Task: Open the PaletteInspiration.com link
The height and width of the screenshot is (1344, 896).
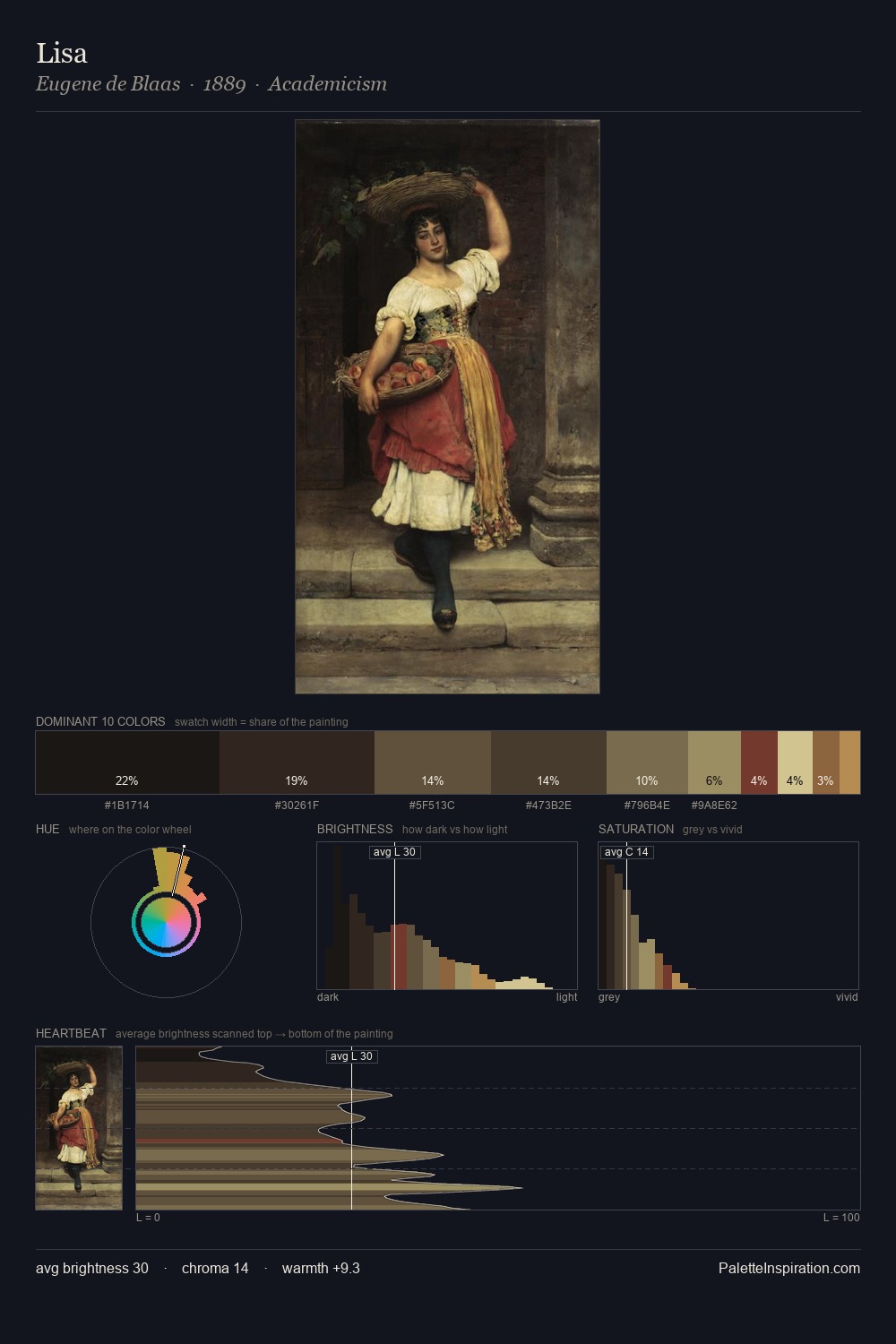Action: tap(789, 1268)
